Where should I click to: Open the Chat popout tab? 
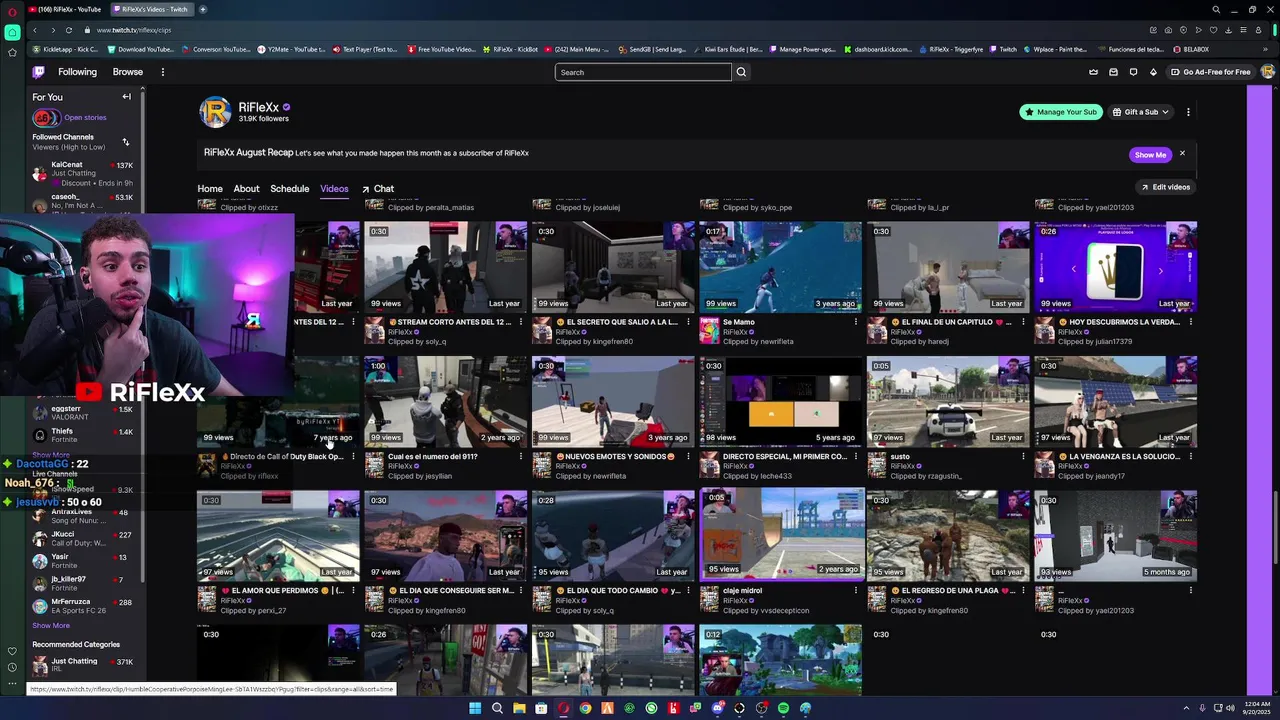378,189
